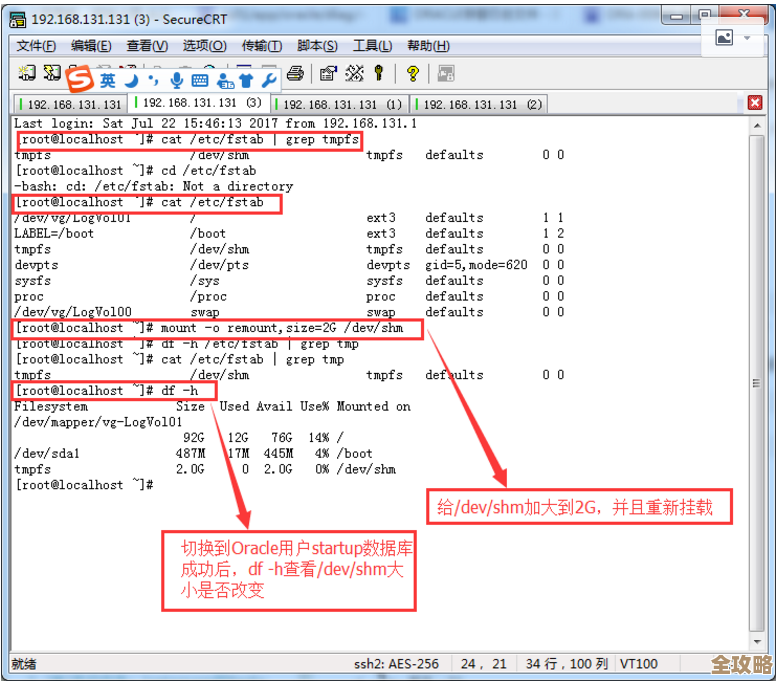
Task: Open the 选项(O) menu
Action: point(203,46)
